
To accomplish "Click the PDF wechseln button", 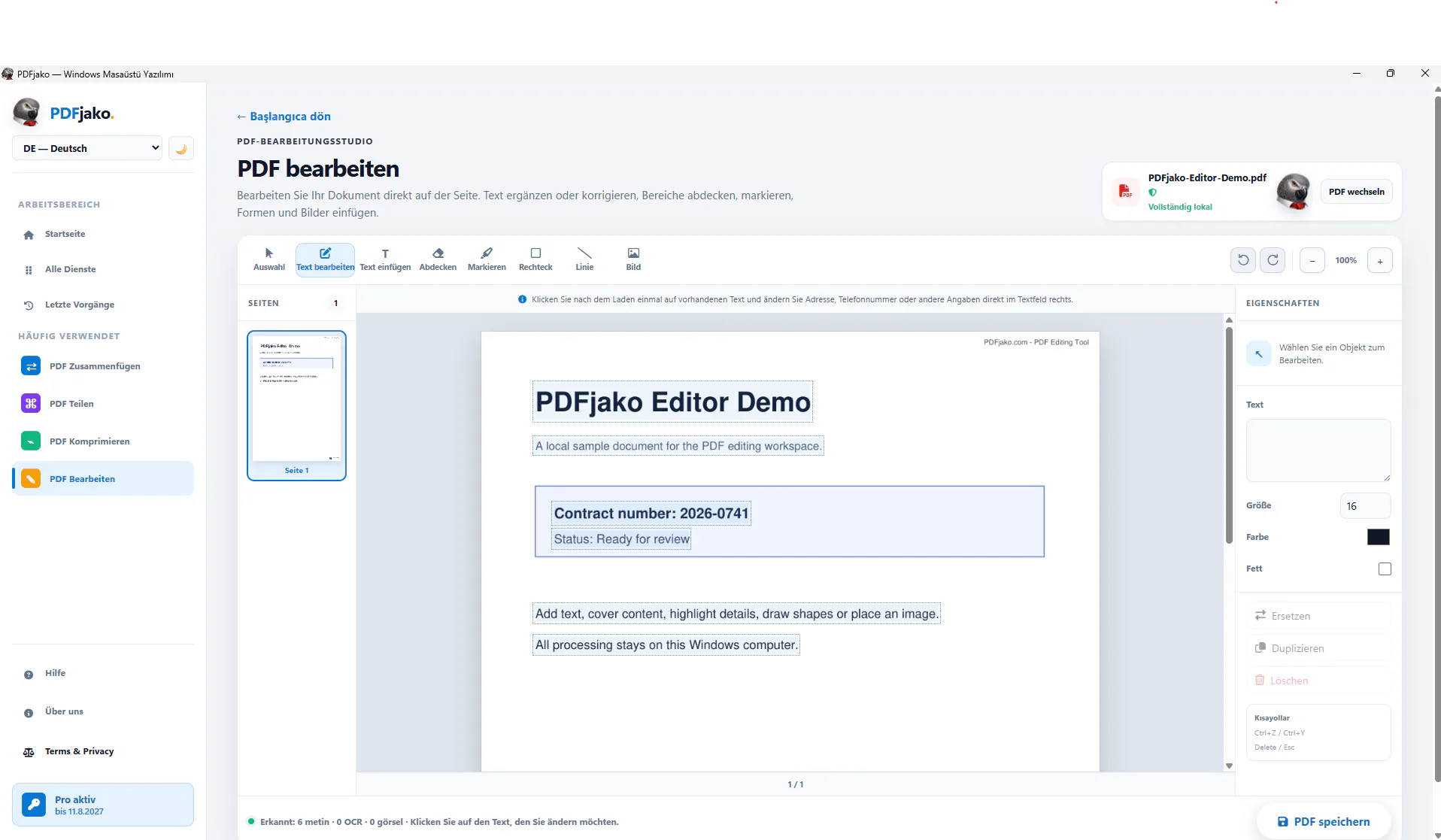I will coord(1356,192).
